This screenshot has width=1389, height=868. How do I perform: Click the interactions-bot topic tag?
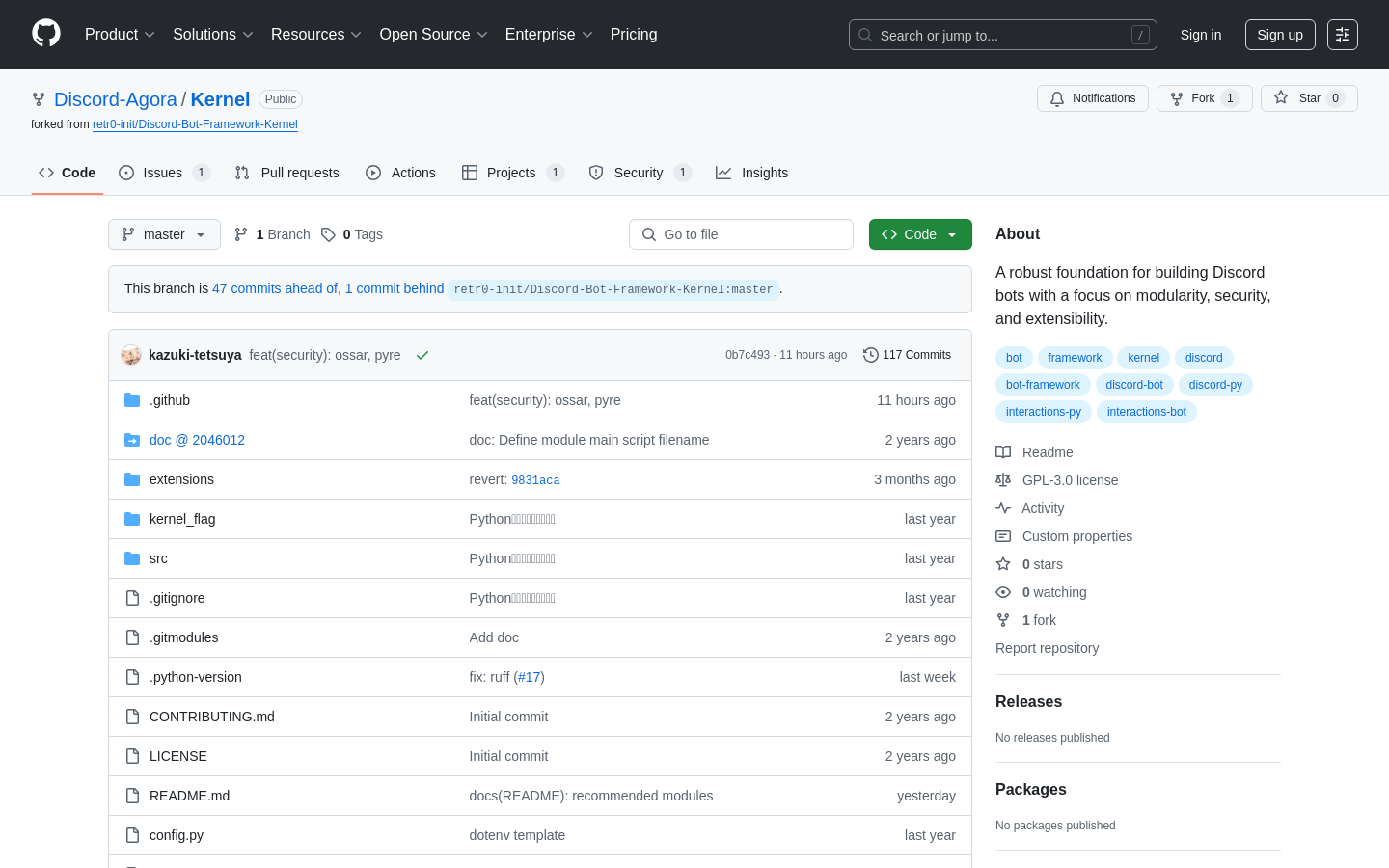(x=1147, y=412)
